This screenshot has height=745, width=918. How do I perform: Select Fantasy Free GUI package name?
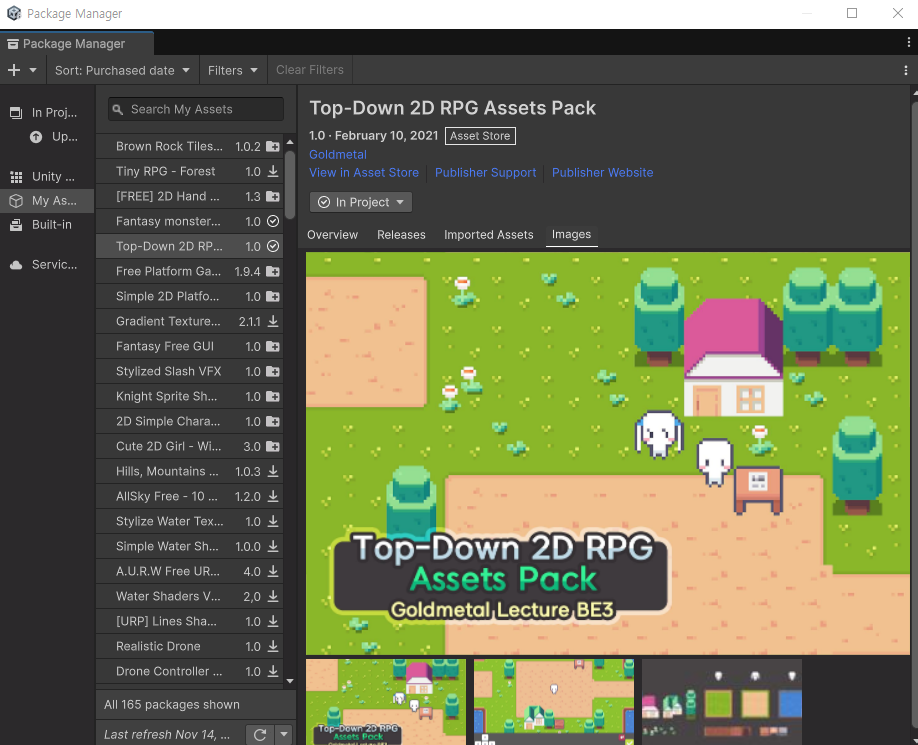pos(165,346)
